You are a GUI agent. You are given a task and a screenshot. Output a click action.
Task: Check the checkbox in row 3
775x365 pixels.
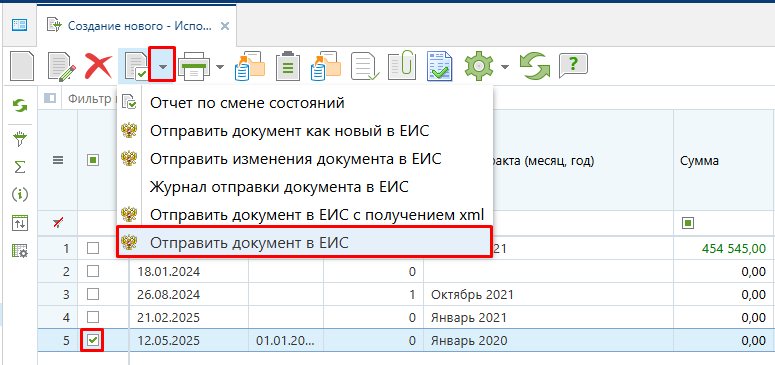coord(92,294)
